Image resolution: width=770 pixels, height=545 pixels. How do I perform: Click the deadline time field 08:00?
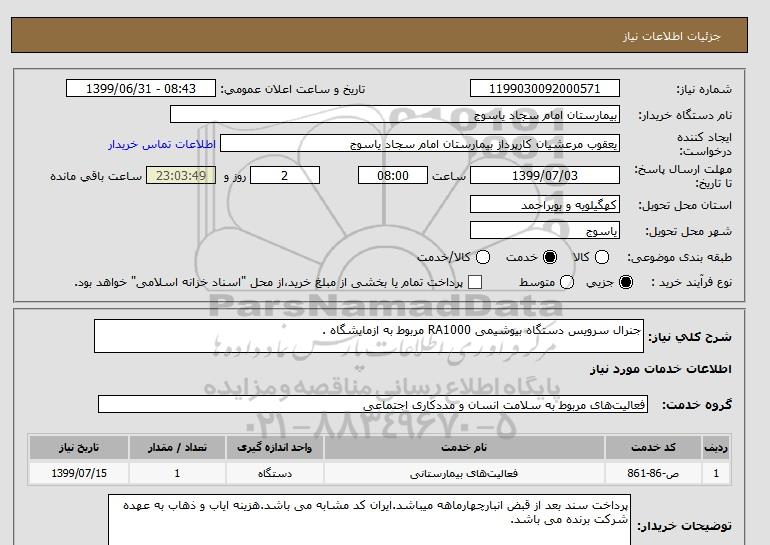click(393, 175)
